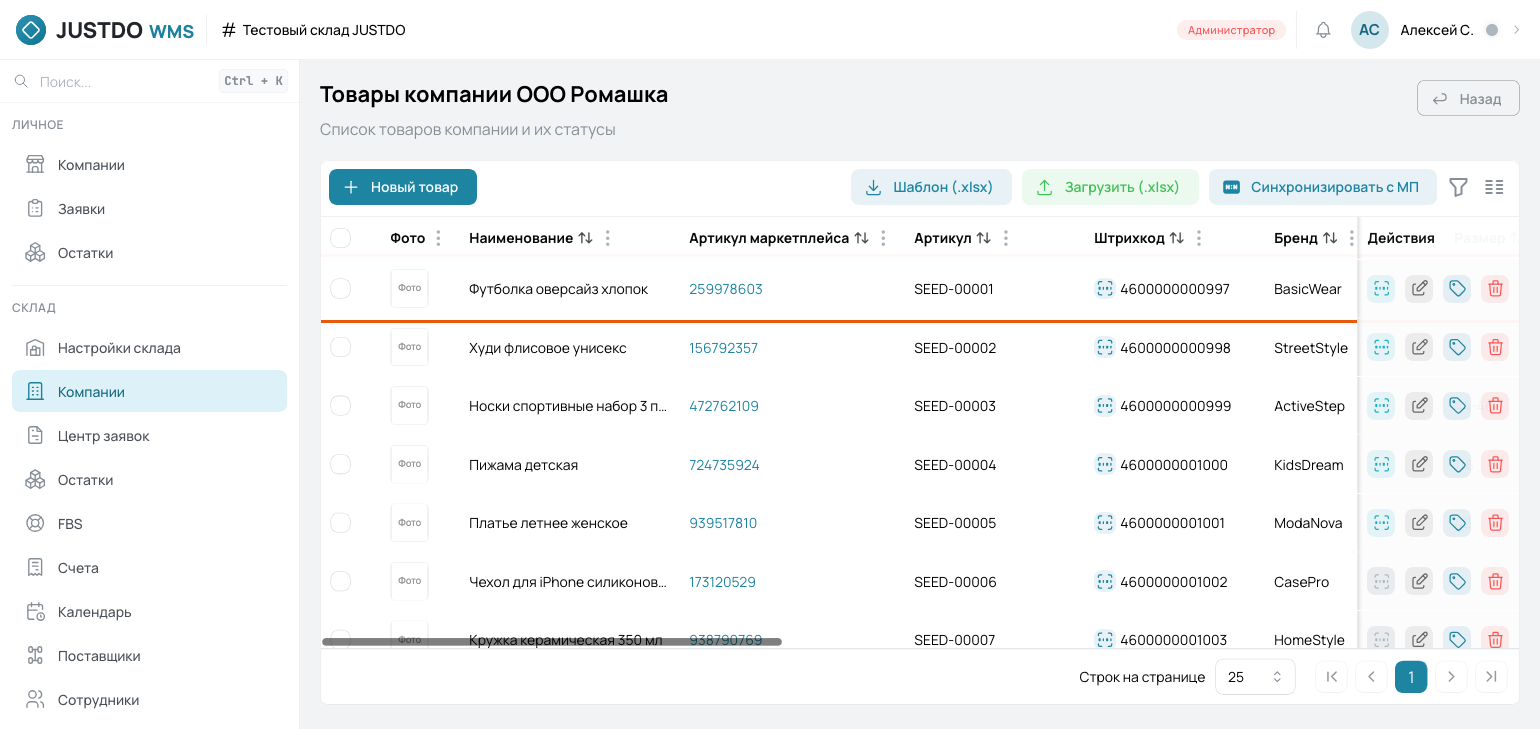1540x729 pixels.
Task: Open the rows-per-page dropdown showing 25
Action: pyautogui.click(x=1255, y=677)
